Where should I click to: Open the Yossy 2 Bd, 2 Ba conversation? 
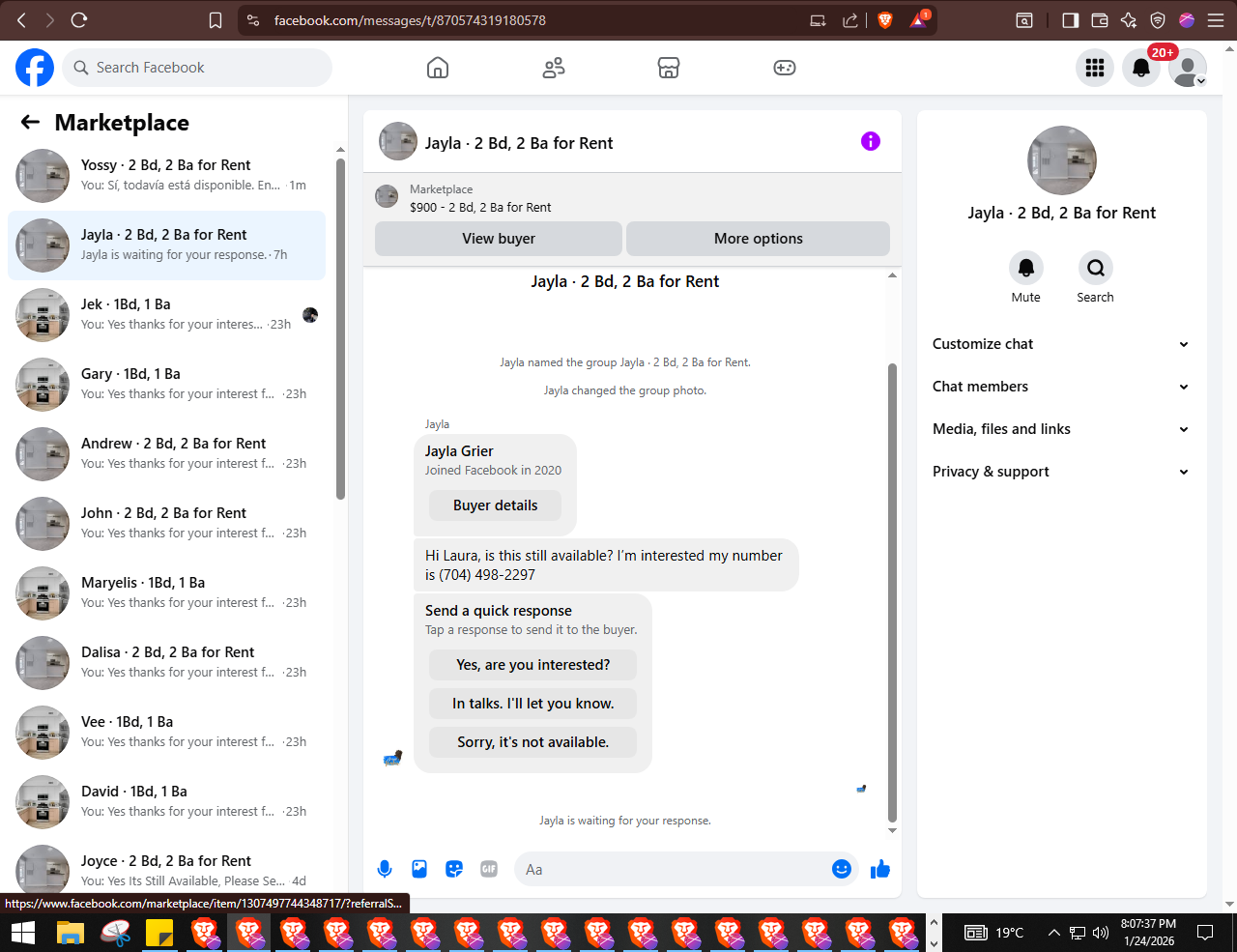point(166,176)
